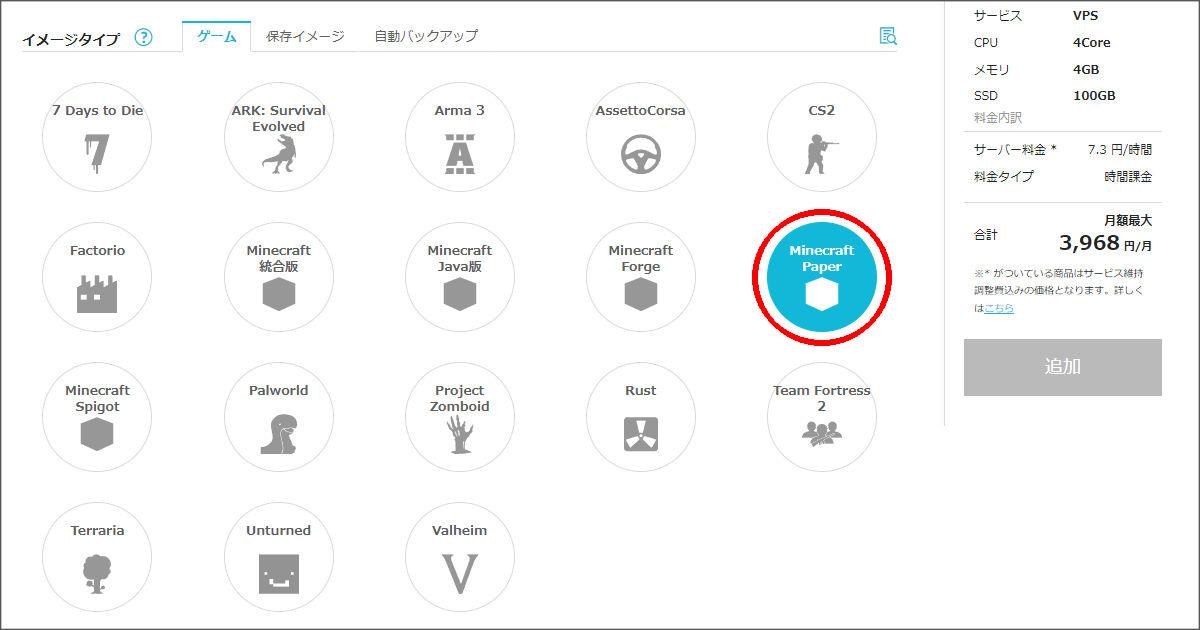
Task: Select the Palworld game image
Action: (278, 417)
